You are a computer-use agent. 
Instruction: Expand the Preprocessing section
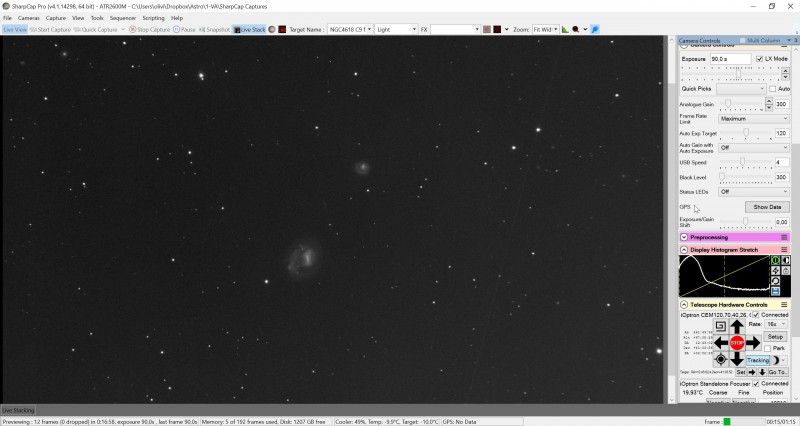[684, 237]
